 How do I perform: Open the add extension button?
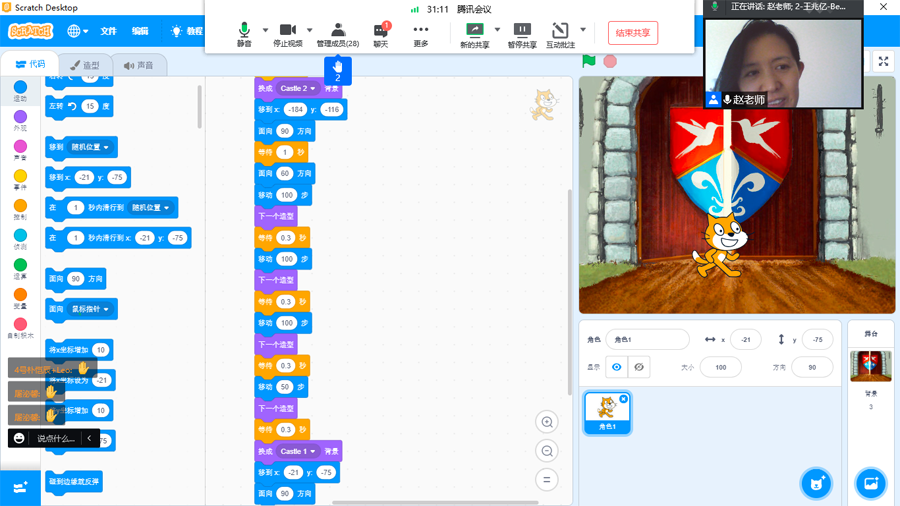tap(20, 488)
